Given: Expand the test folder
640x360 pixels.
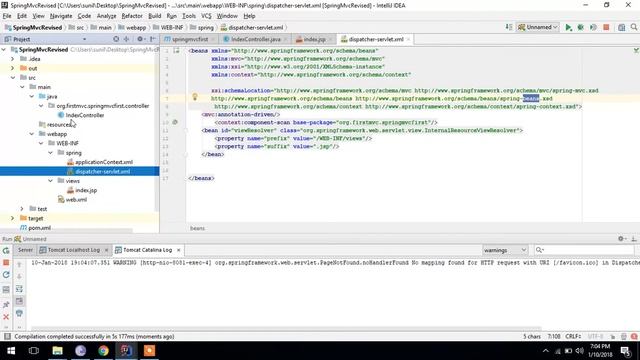Looking at the screenshot, I should point(22,209).
